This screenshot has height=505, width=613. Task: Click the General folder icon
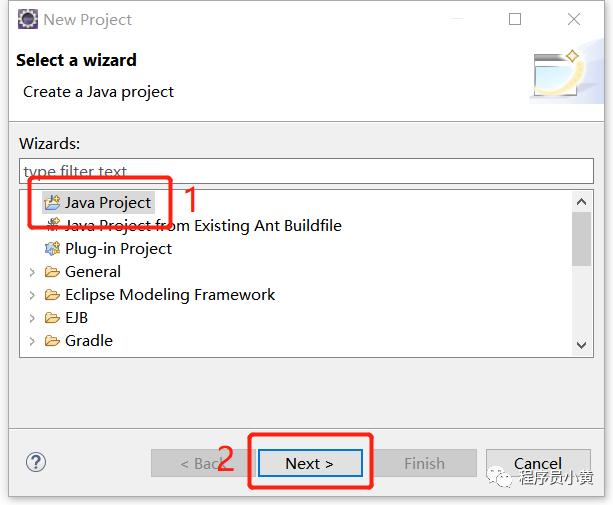coord(52,272)
